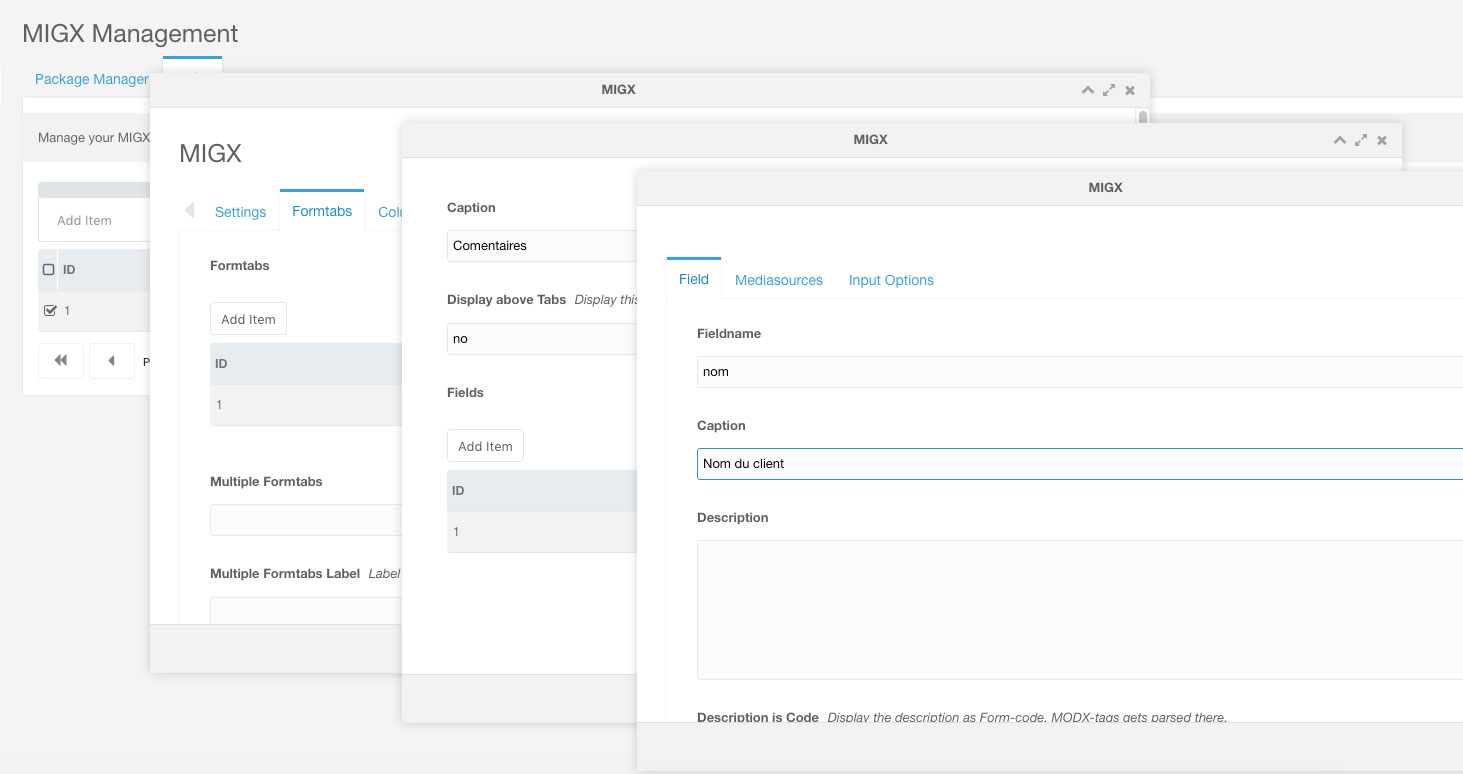The width and height of the screenshot is (1463, 774).
Task: Maximize the rear MIGX window
Action: [1109, 90]
